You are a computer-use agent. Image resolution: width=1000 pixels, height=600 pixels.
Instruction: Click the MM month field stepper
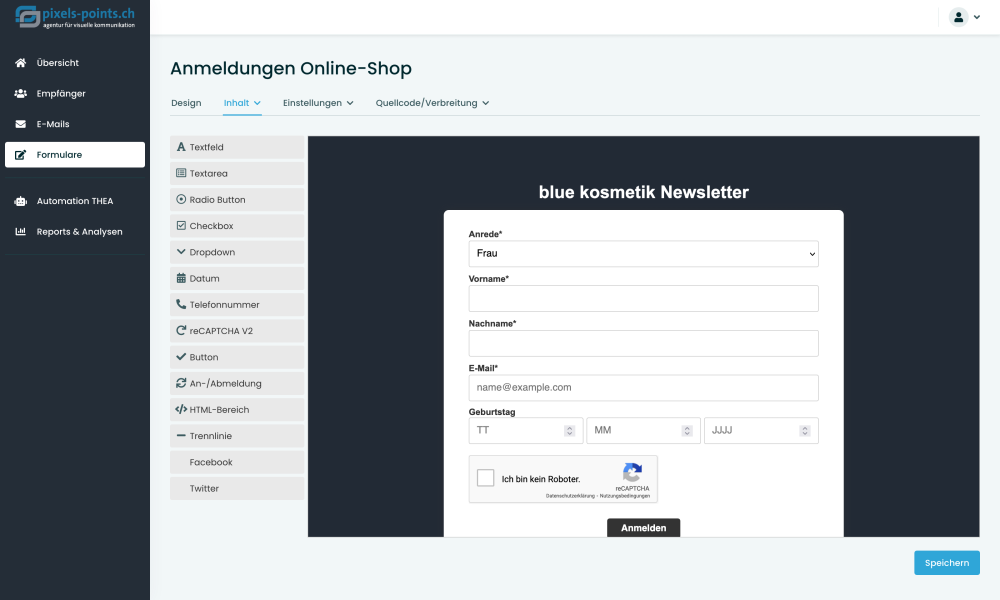pyautogui.click(x=687, y=431)
